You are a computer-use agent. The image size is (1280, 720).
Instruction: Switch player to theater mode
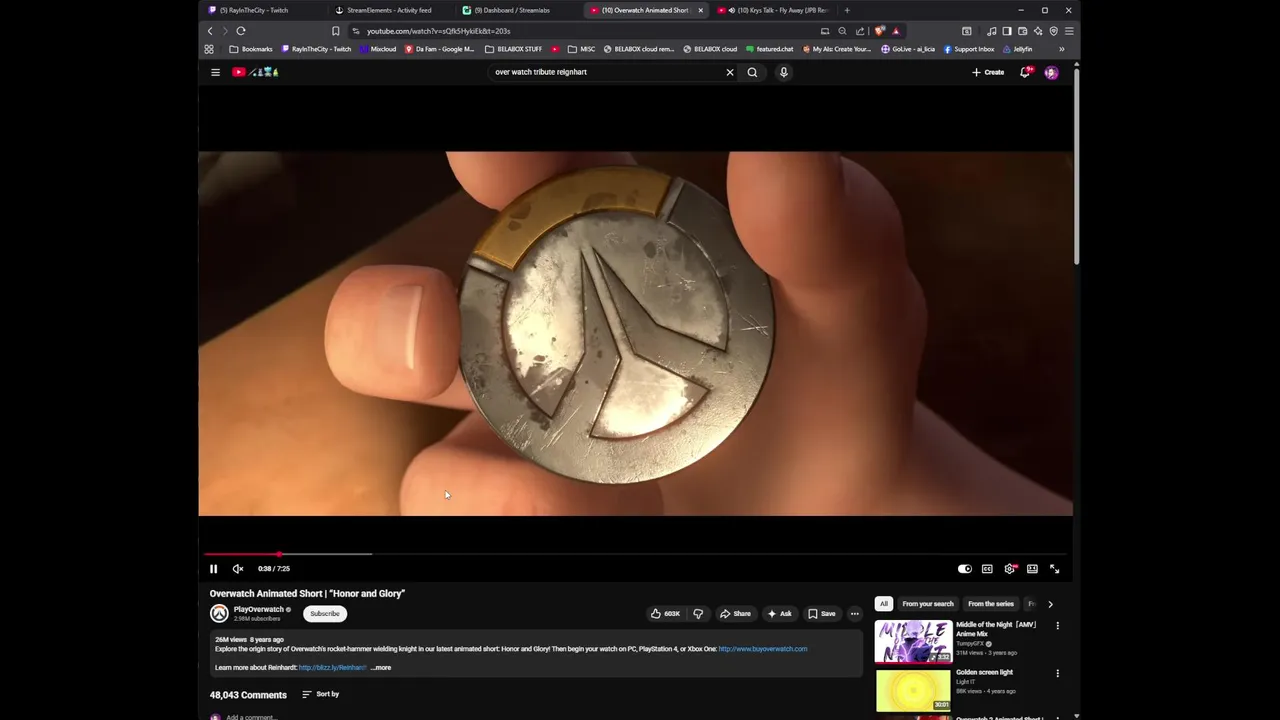(1032, 569)
